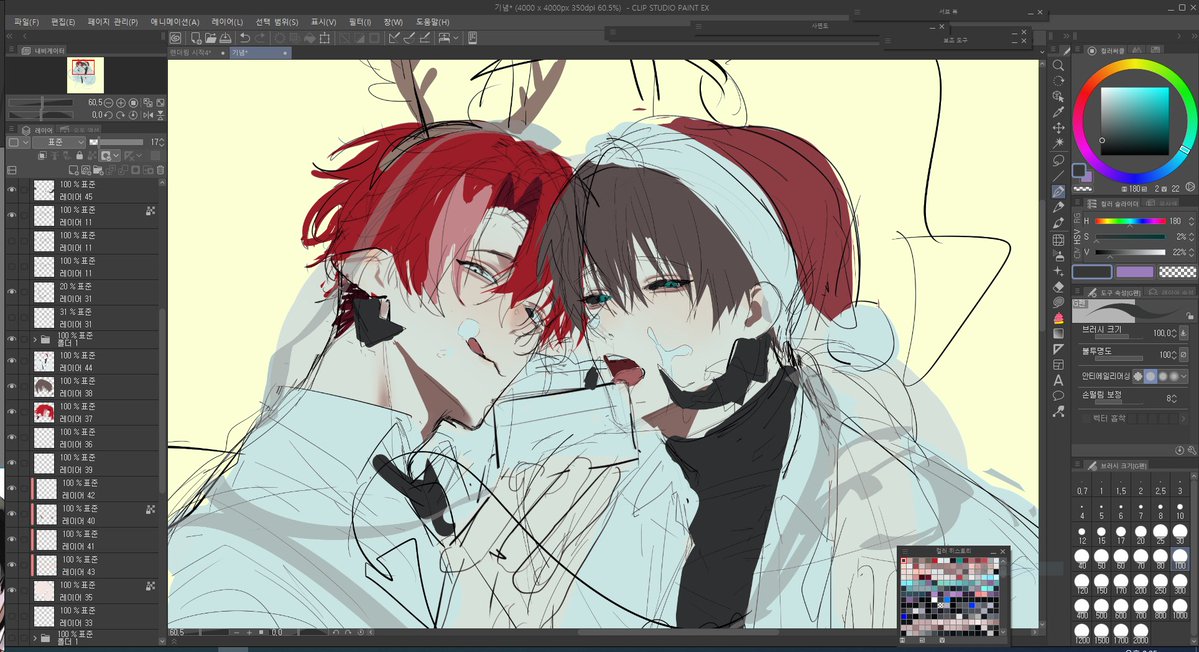This screenshot has width=1199, height=652.
Task: Select the purple sub color swatch
Action: (x=1135, y=271)
